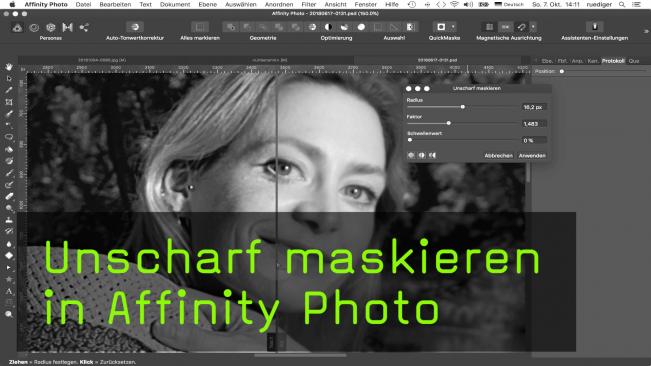651x366 pixels.
Task: Click the horizontal canvas scrollbar
Action: [x=300, y=355]
